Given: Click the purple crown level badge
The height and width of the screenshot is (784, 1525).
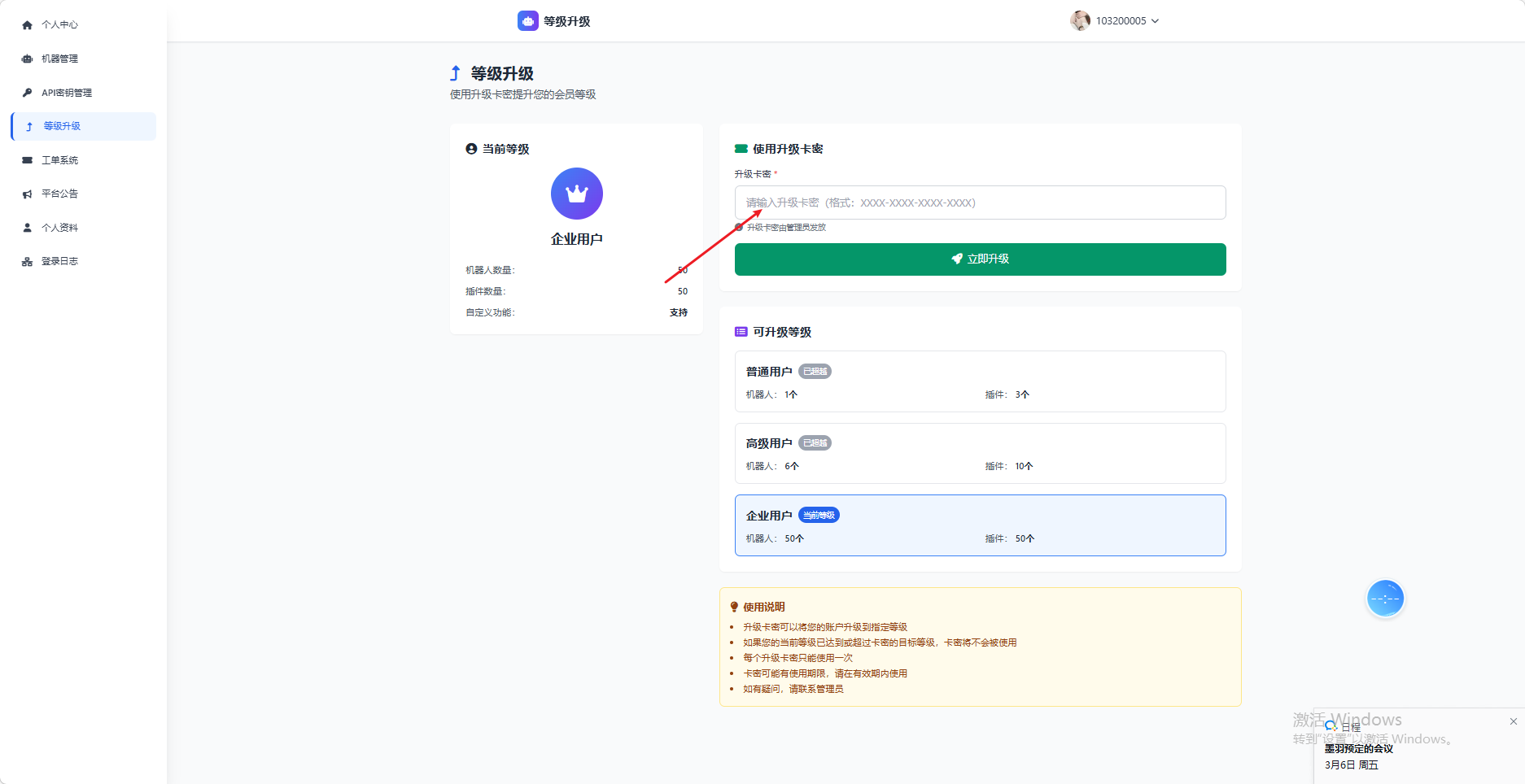Looking at the screenshot, I should (576, 194).
